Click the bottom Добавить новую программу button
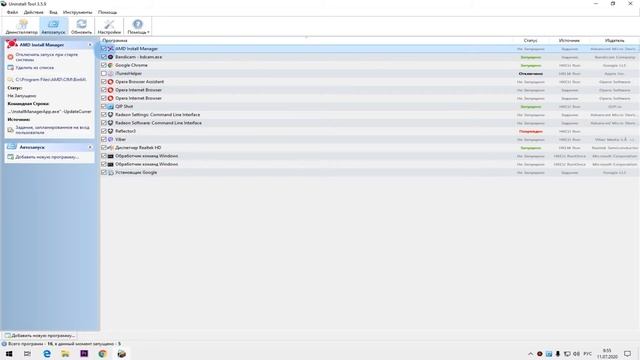The width and height of the screenshot is (640, 360). pos(40,336)
